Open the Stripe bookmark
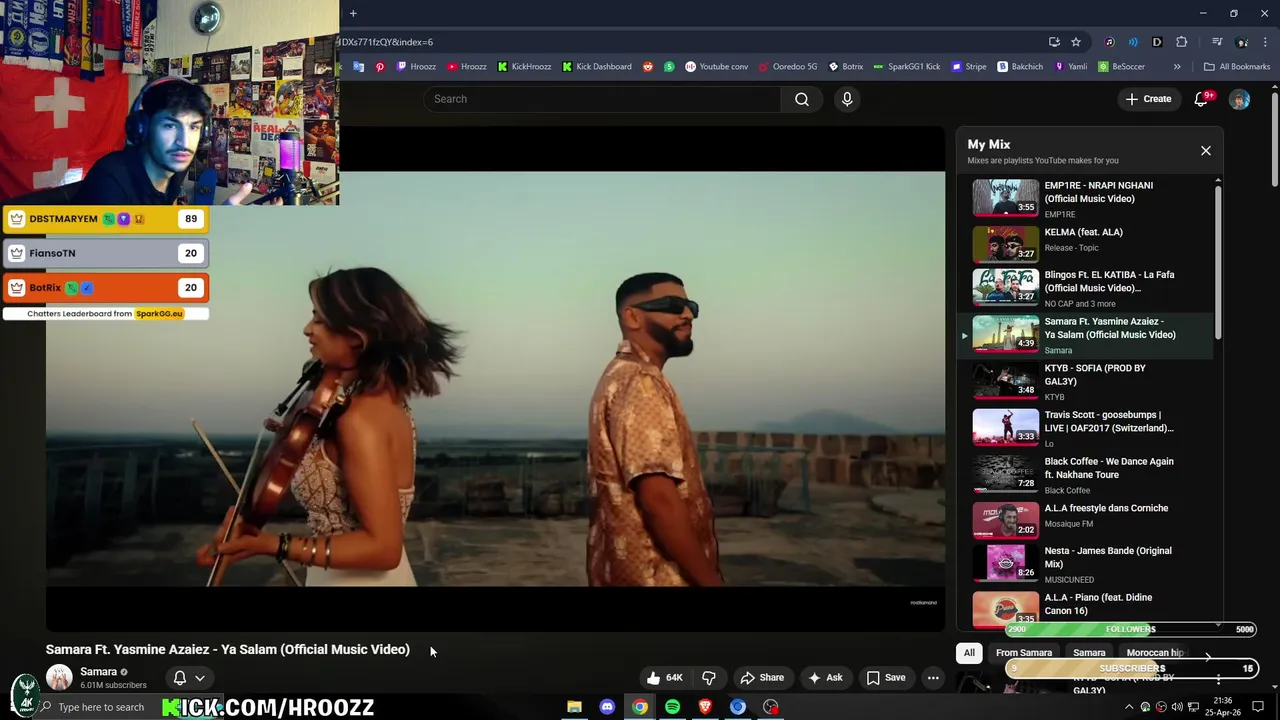1280x720 pixels. coord(968,67)
